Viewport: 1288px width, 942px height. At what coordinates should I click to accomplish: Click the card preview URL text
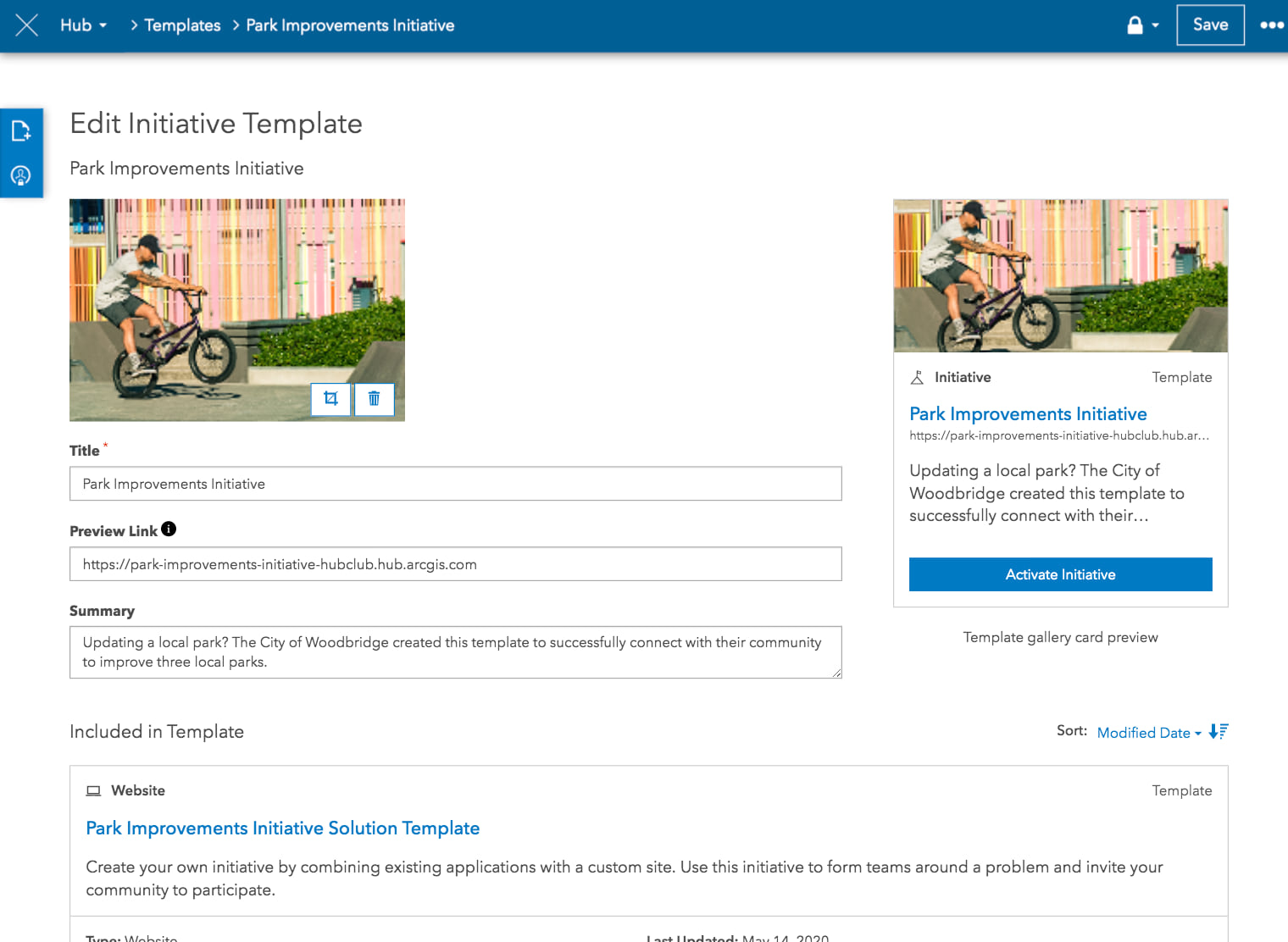1059,435
